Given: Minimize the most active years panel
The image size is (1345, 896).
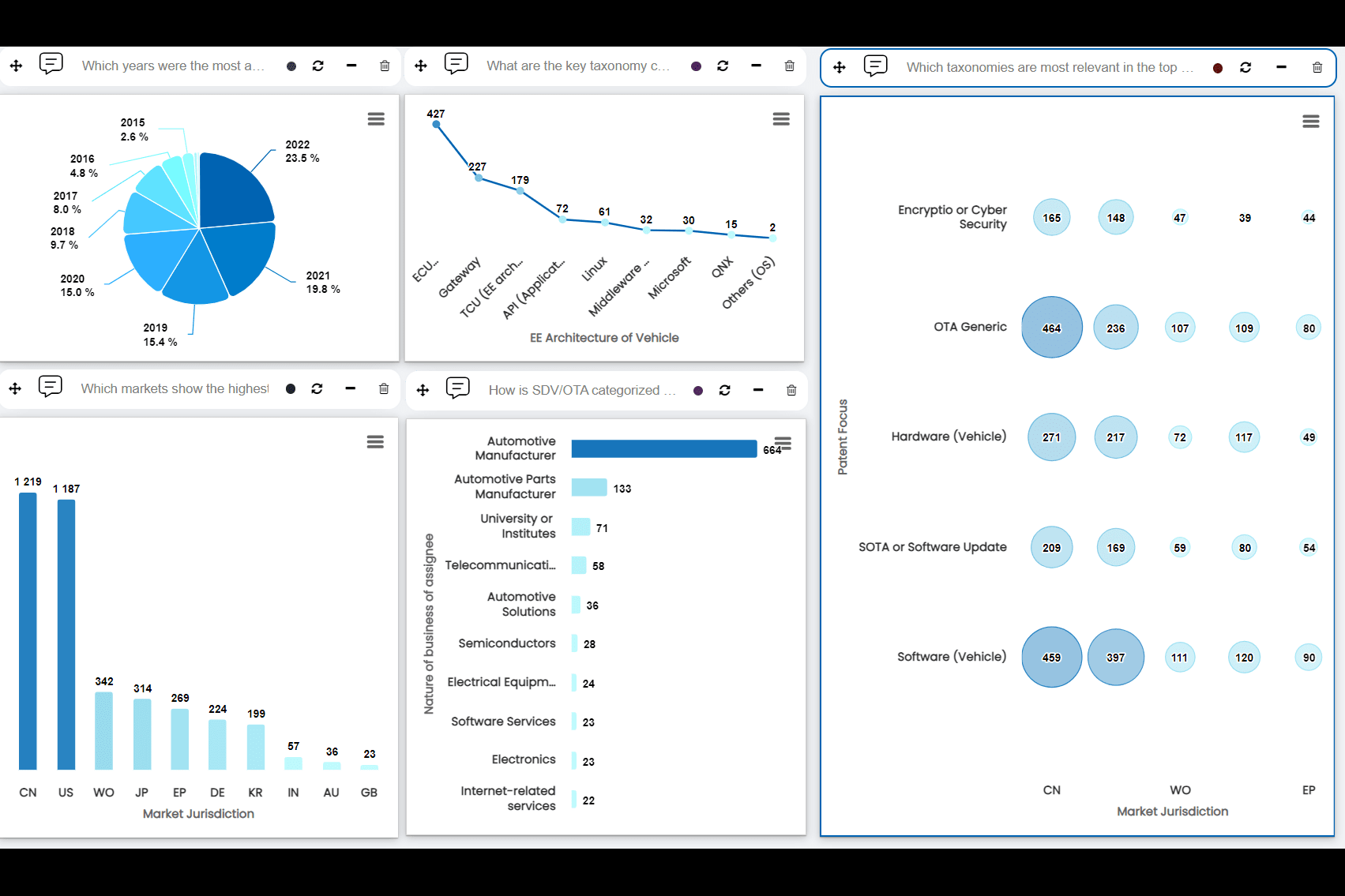Looking at the screenshot, I should (351, 66).
